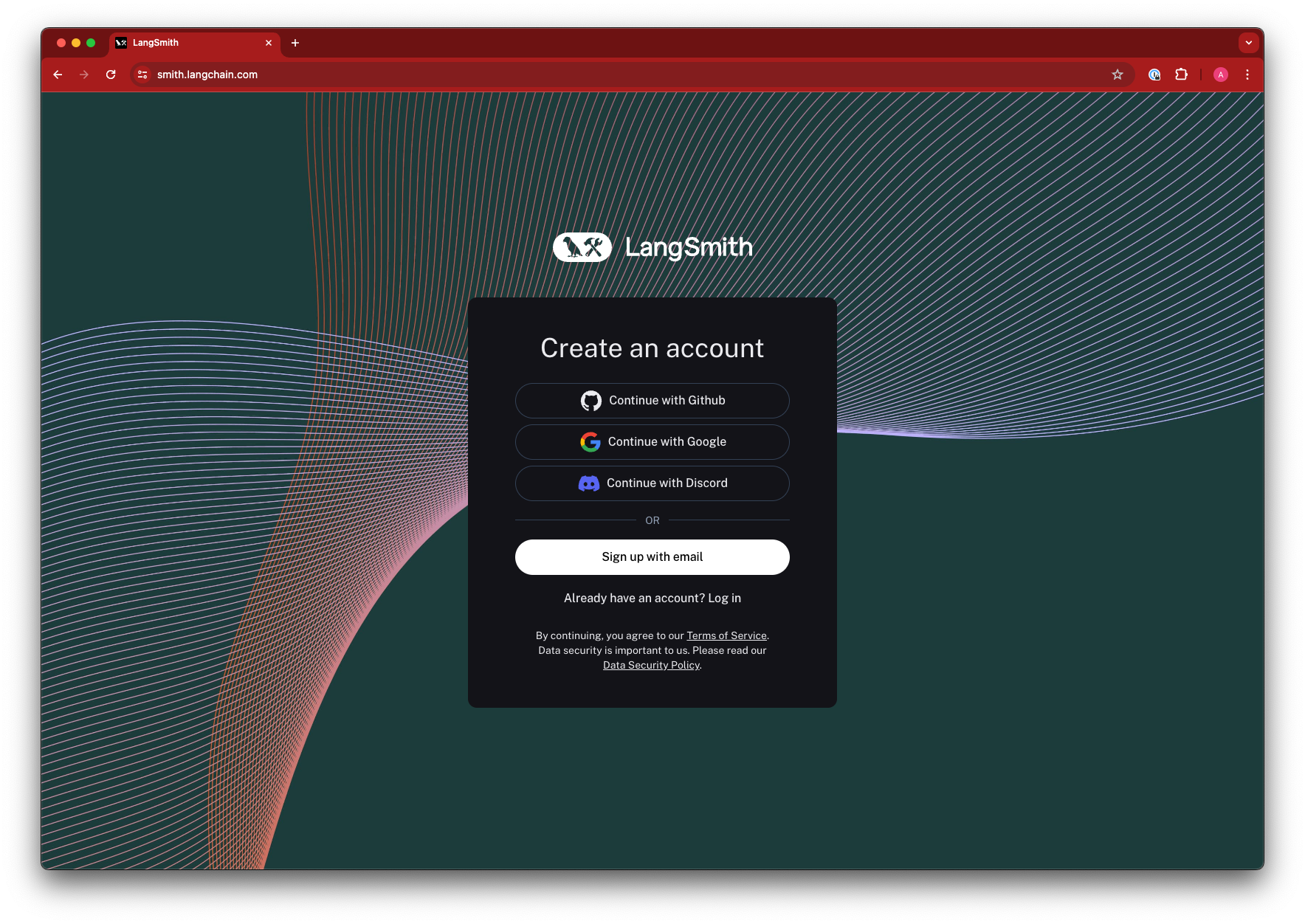1305x924 pixels.
Task: Open the tab search dropdown chevron
Action: coord(1249,43)
